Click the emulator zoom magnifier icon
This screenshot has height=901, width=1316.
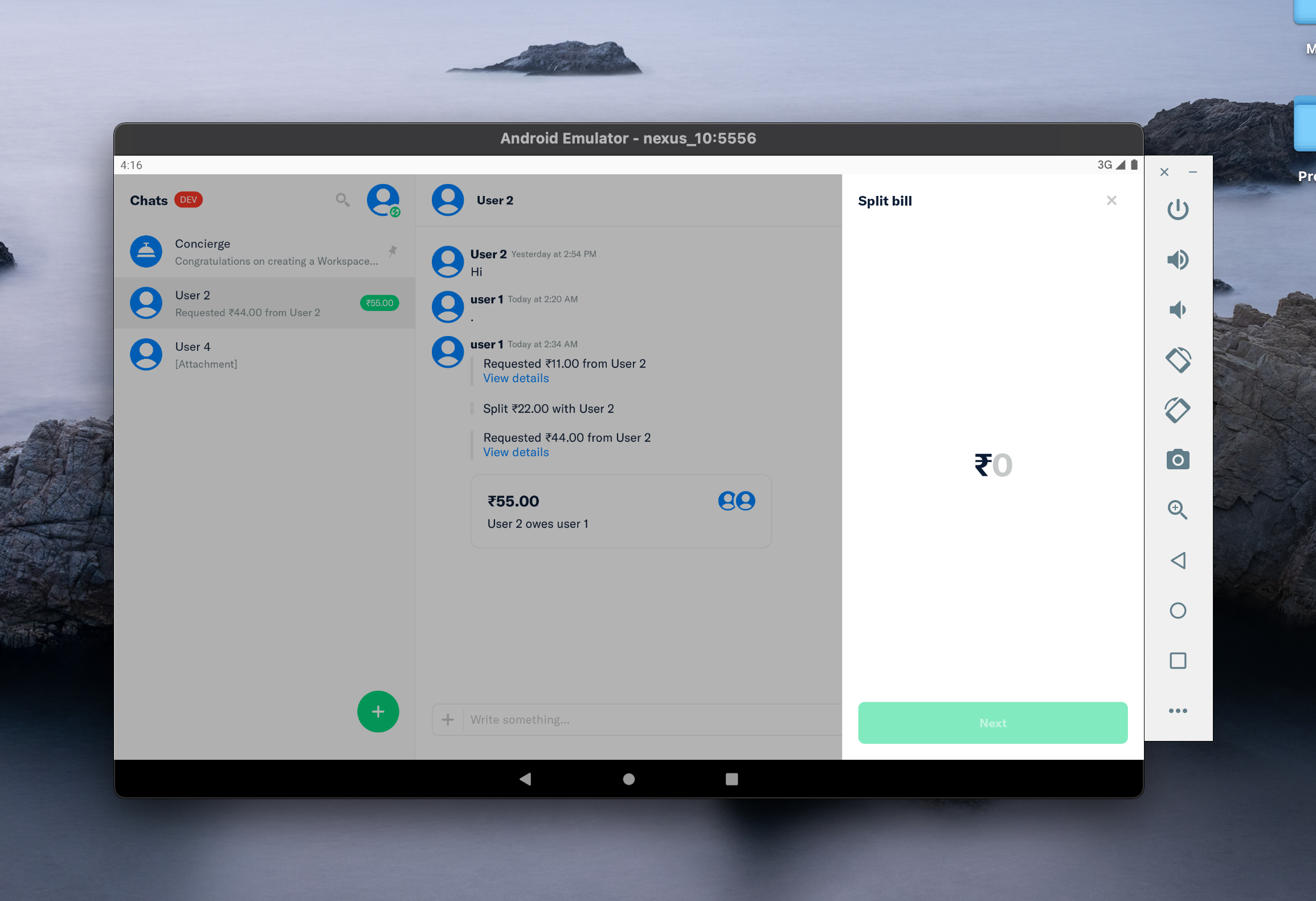[x=1178, y=510]
